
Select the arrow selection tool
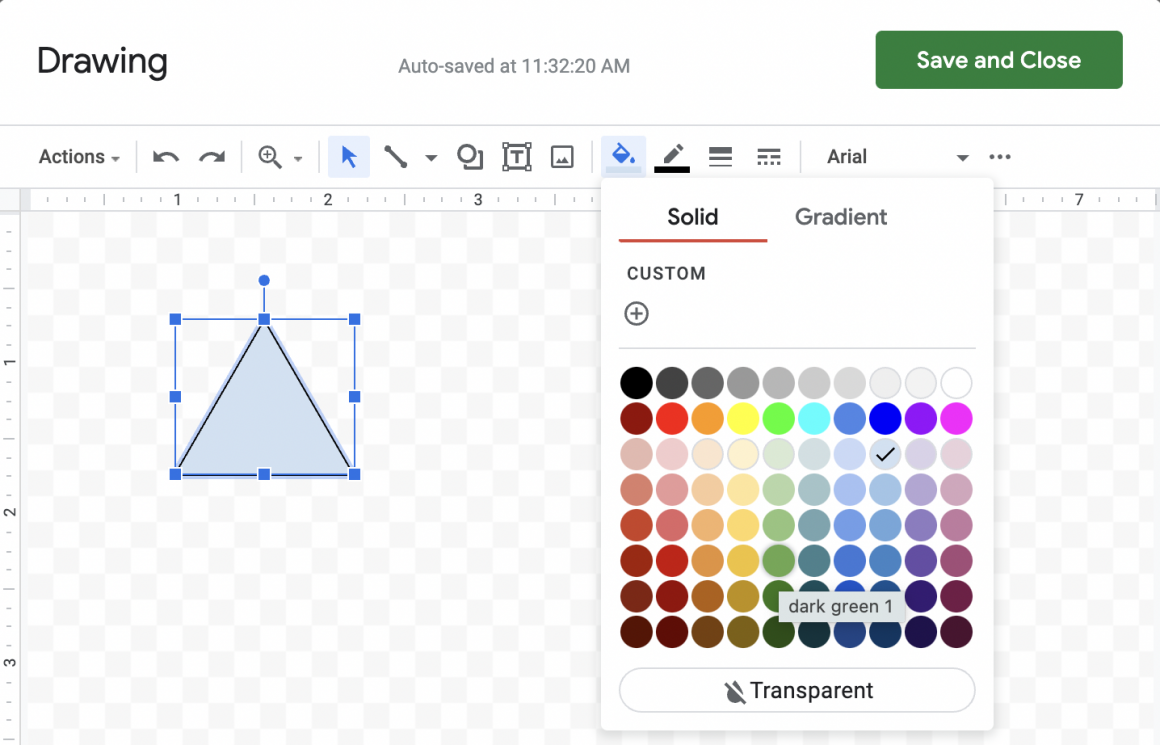pos(348,156)
